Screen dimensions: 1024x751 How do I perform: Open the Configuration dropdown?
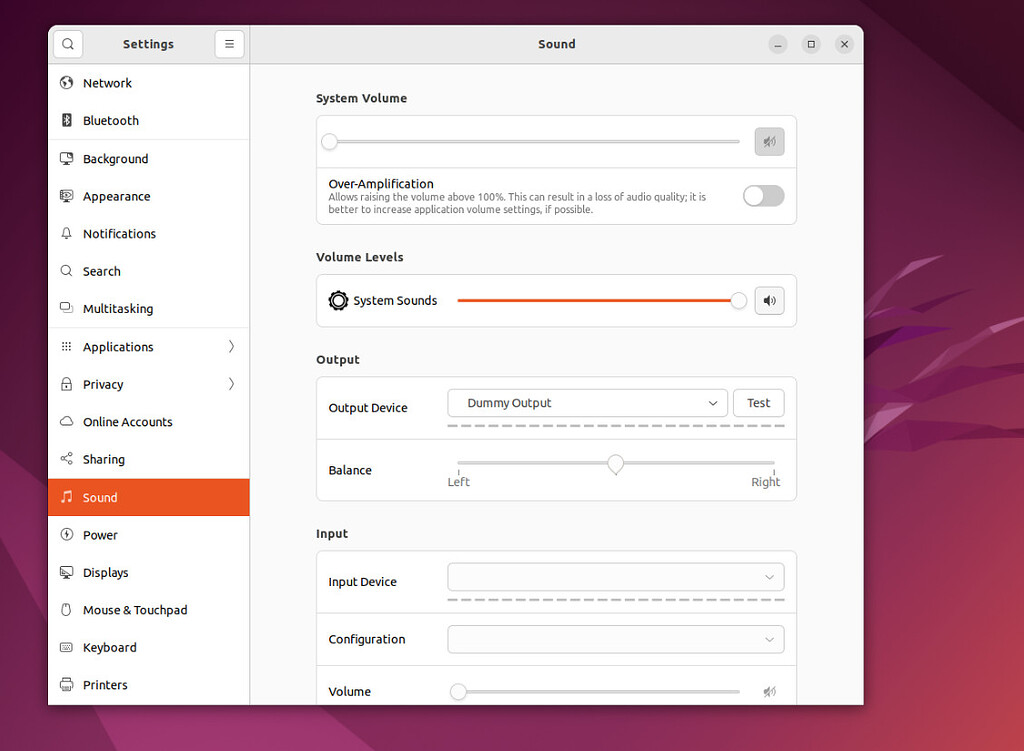[615, 639]
